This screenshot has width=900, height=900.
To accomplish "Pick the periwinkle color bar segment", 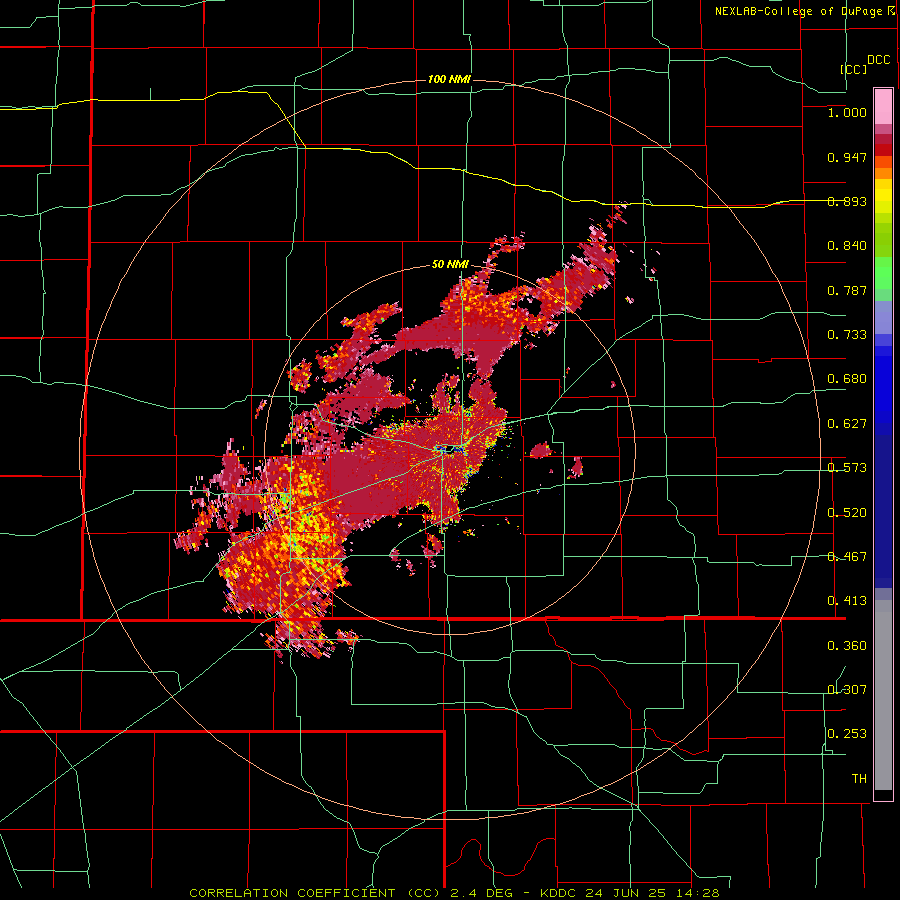I will [883, 317].
